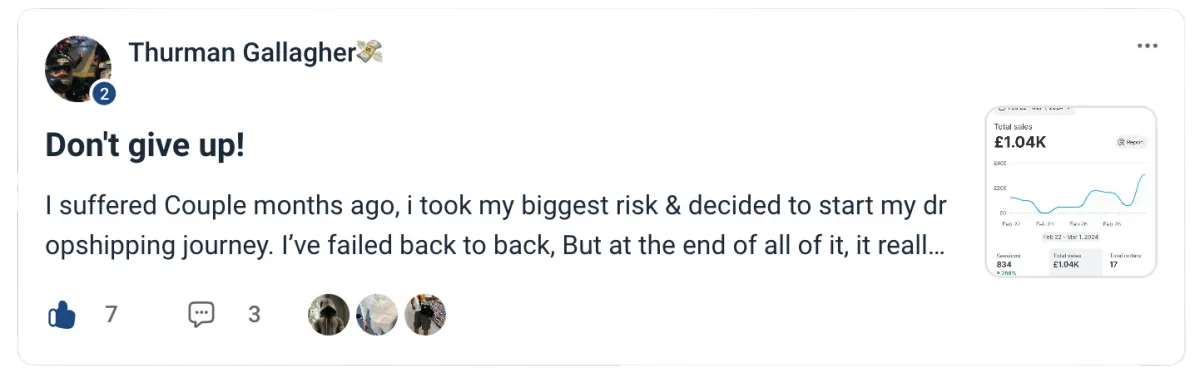Click the level 2 badge on avatar
1200x377 pixels.
(104, 94)
